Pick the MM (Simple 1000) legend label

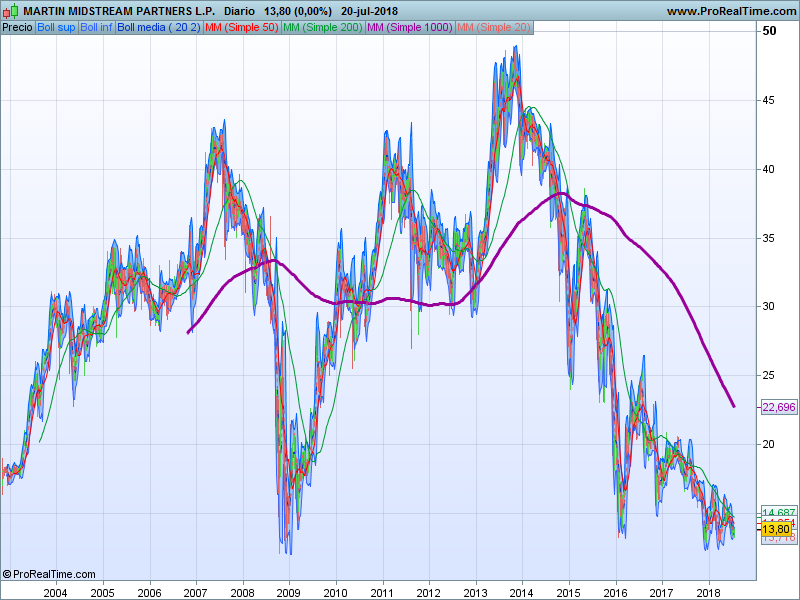tap(410, 28)
